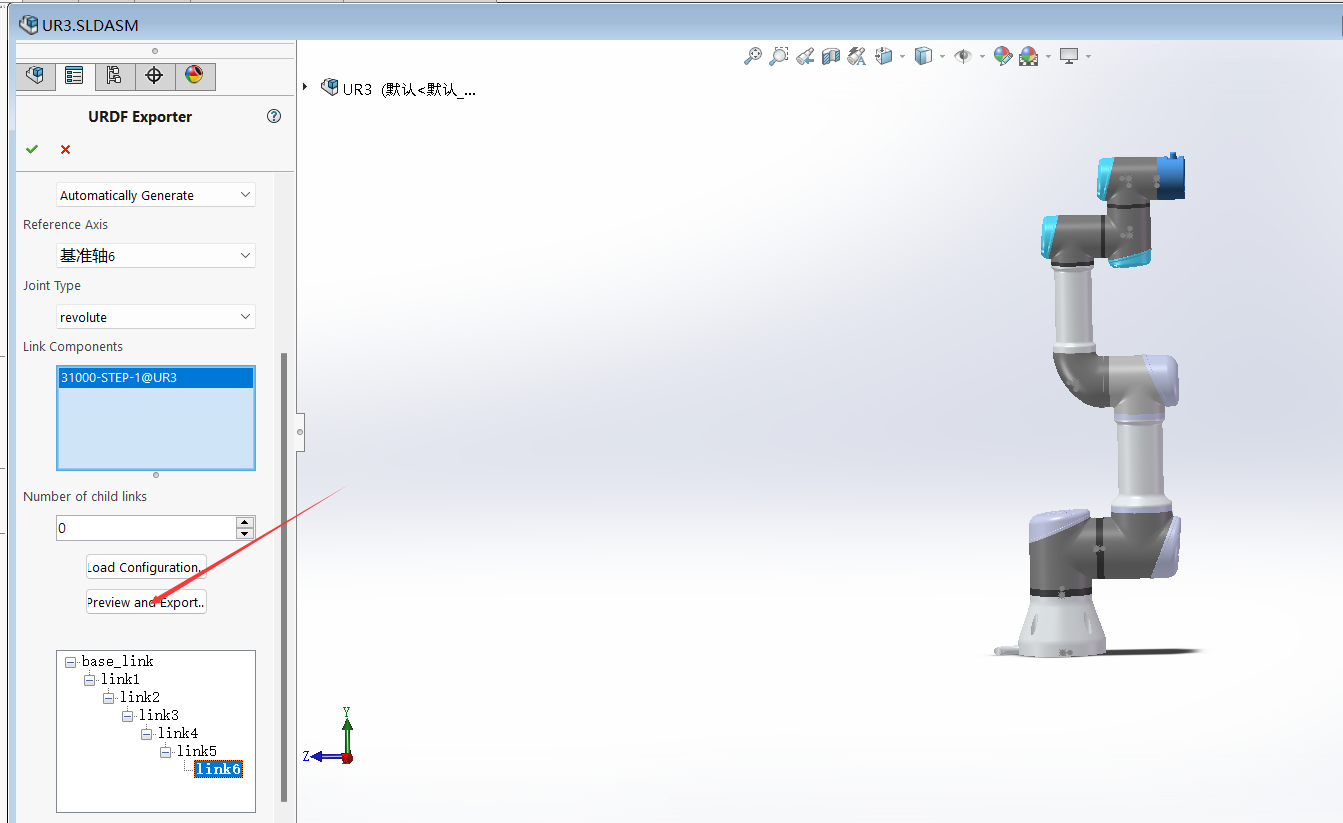This screenshot has width=1343, height=823.
Task: Click the panel collapse handle on divider
Action: (x=300, y=432)
